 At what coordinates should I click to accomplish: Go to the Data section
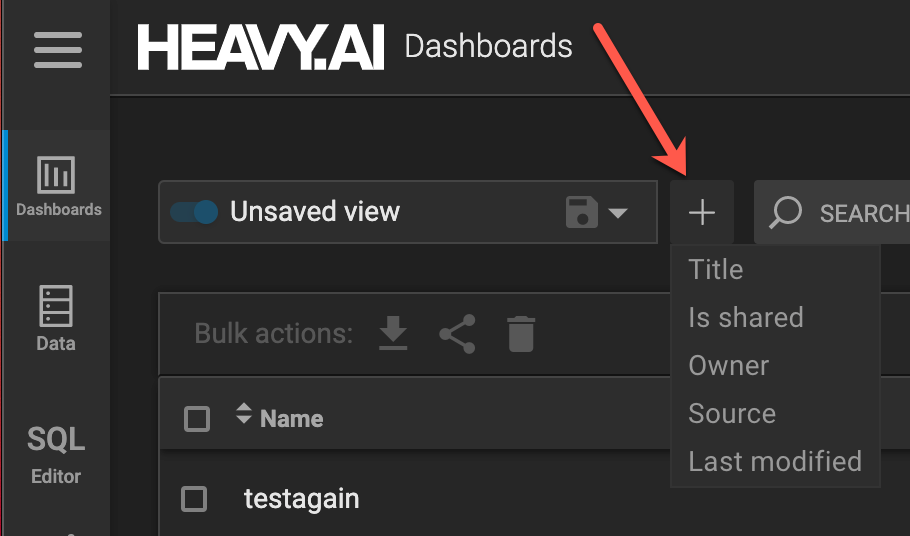pyautogui.click(x=56, y=318)
